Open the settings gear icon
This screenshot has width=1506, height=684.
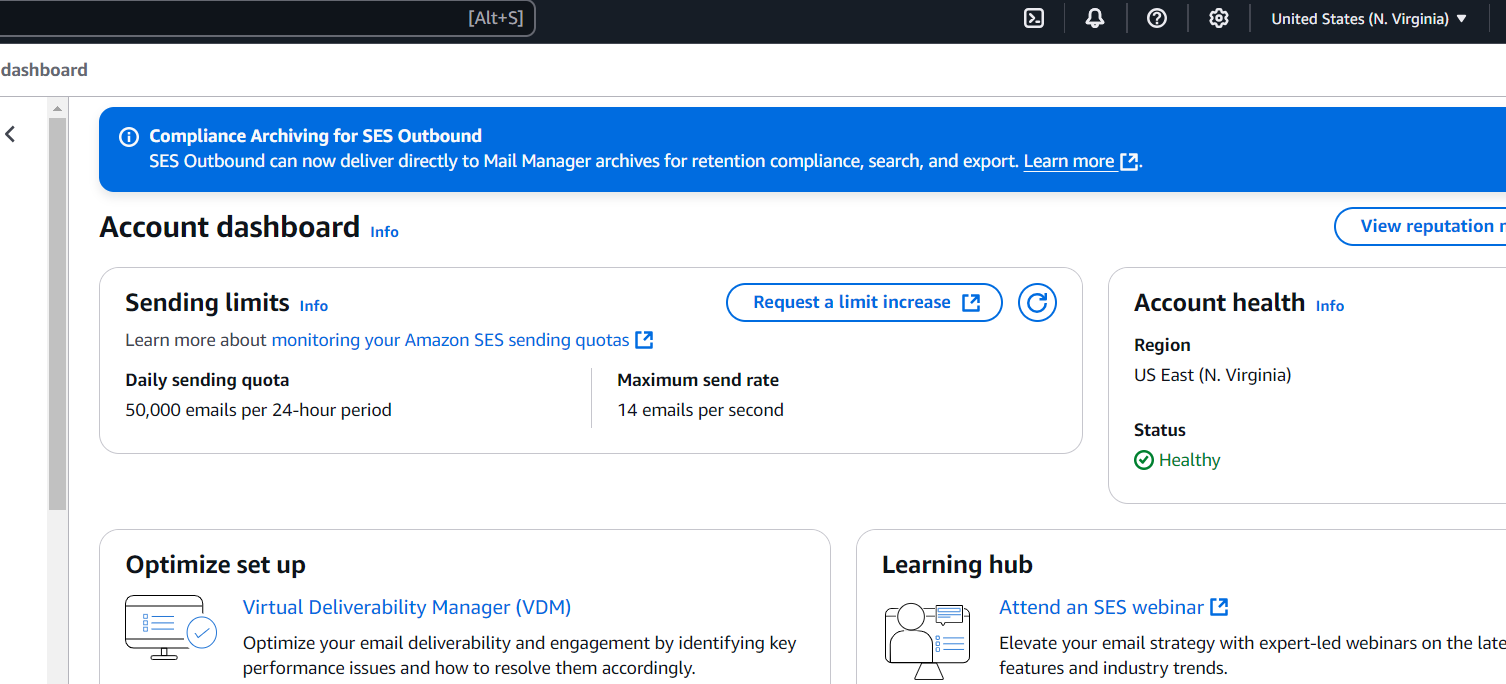click(x=1218, y=18)
